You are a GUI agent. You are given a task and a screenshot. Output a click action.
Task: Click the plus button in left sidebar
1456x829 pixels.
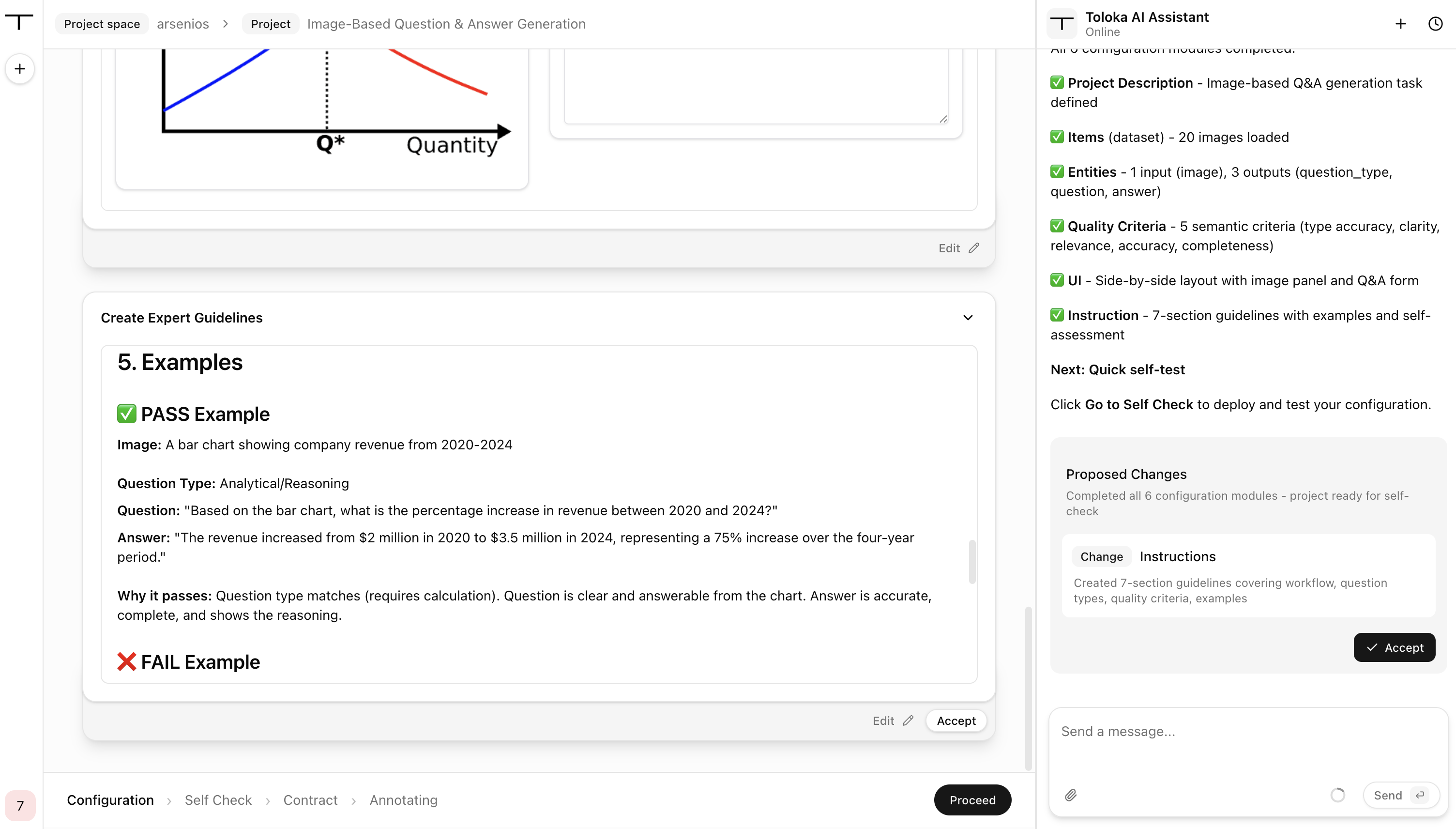pyautogui.click(x=20, y=69)
